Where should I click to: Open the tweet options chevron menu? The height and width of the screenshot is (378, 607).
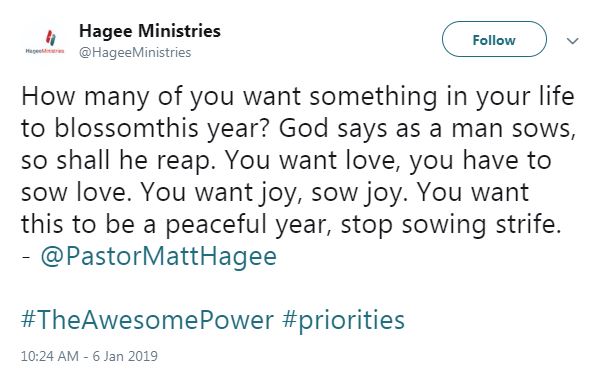point(573,40)
